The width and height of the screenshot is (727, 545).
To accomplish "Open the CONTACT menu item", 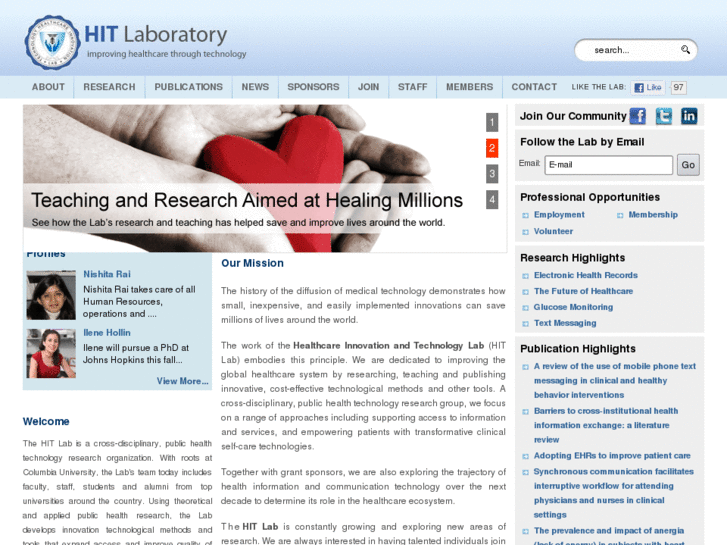I will tap(534, 87).
